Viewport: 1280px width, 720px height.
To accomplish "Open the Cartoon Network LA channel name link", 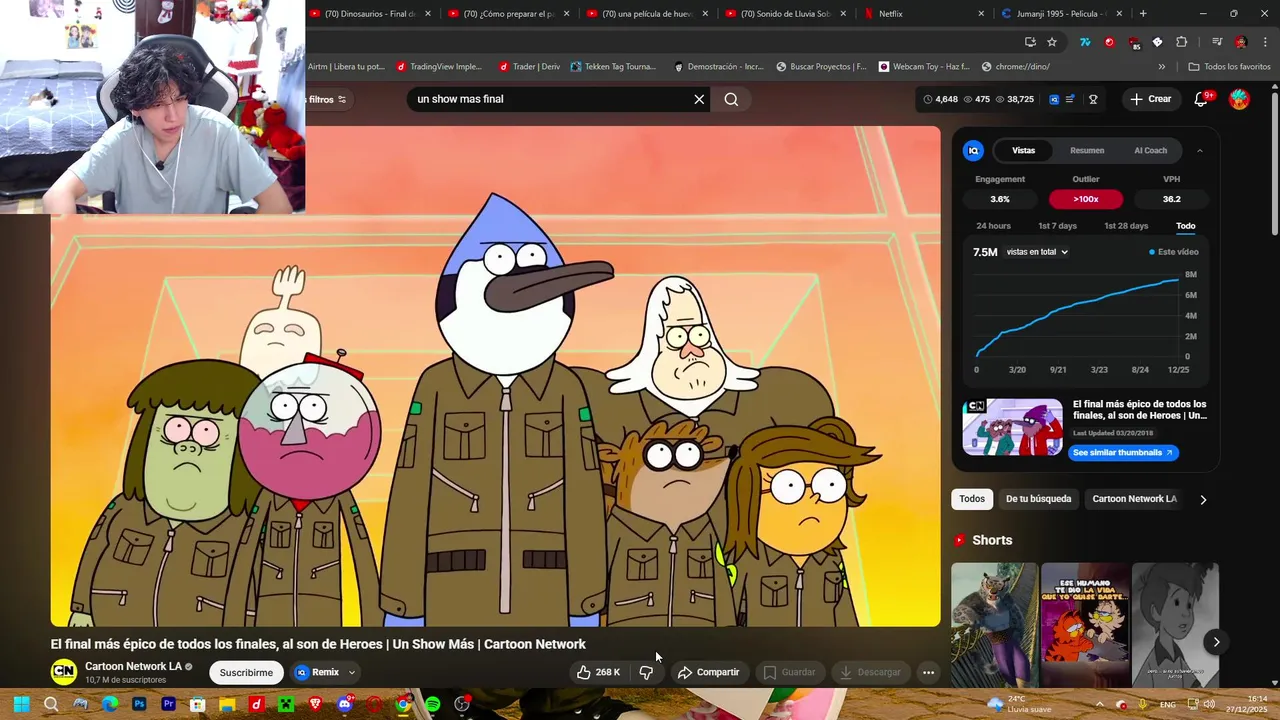I will tap(133, 666).
